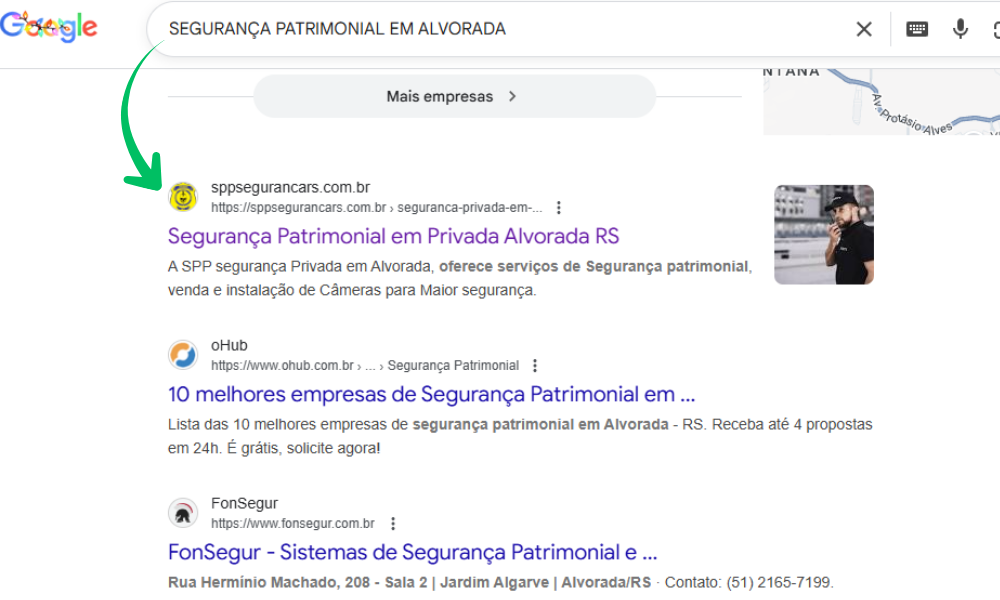Click the Google logo

[48, 27]
